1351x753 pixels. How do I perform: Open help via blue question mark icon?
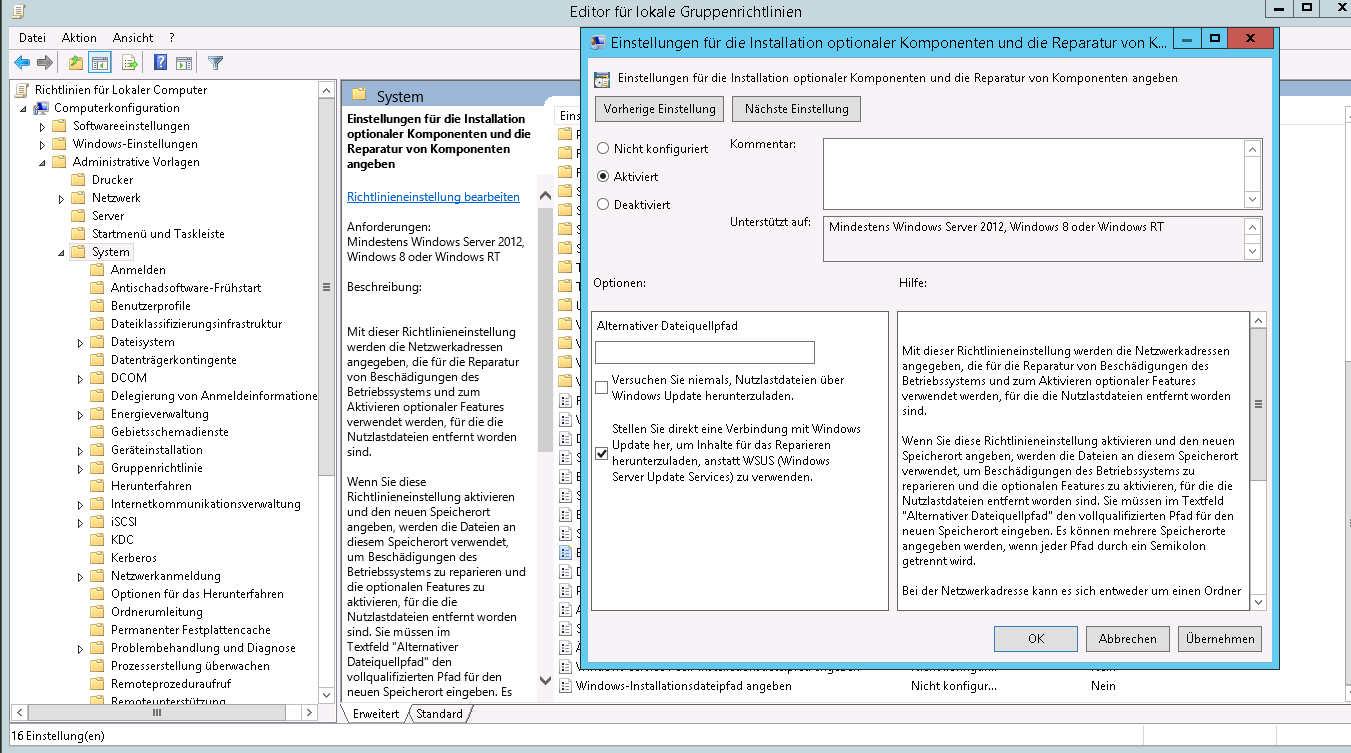(x=160, y=63)
